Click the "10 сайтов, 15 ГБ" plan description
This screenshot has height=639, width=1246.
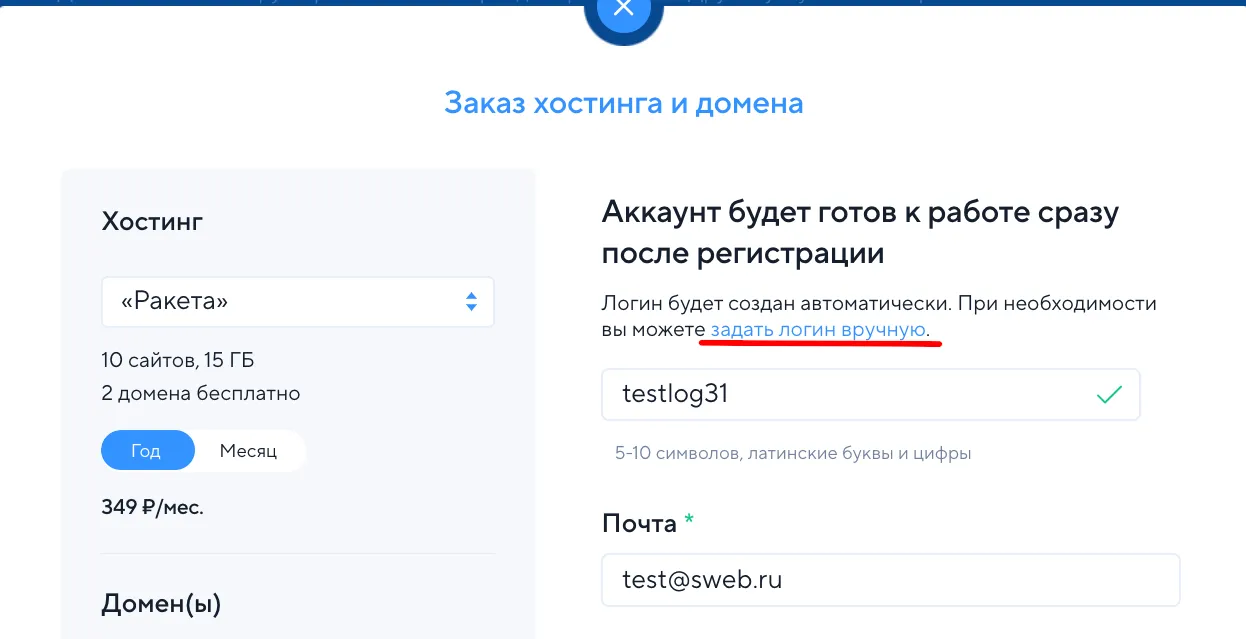(x=184, y=360)
